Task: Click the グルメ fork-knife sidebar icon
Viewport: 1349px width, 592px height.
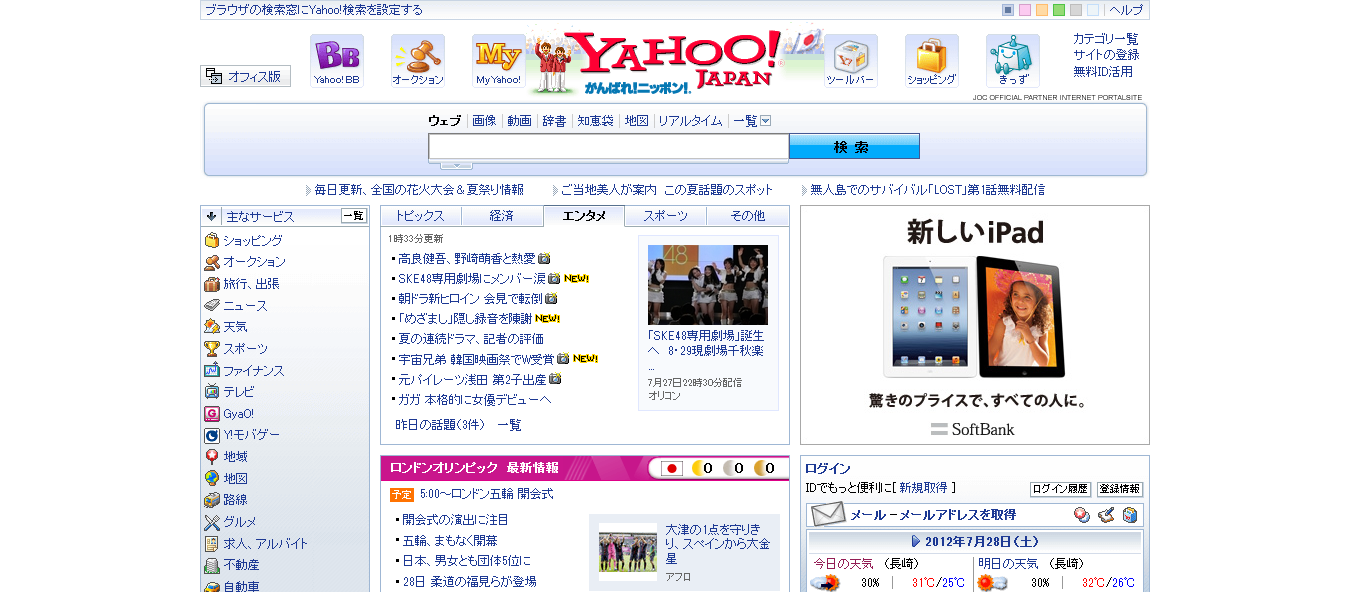Action: click(x=212, y=522)
